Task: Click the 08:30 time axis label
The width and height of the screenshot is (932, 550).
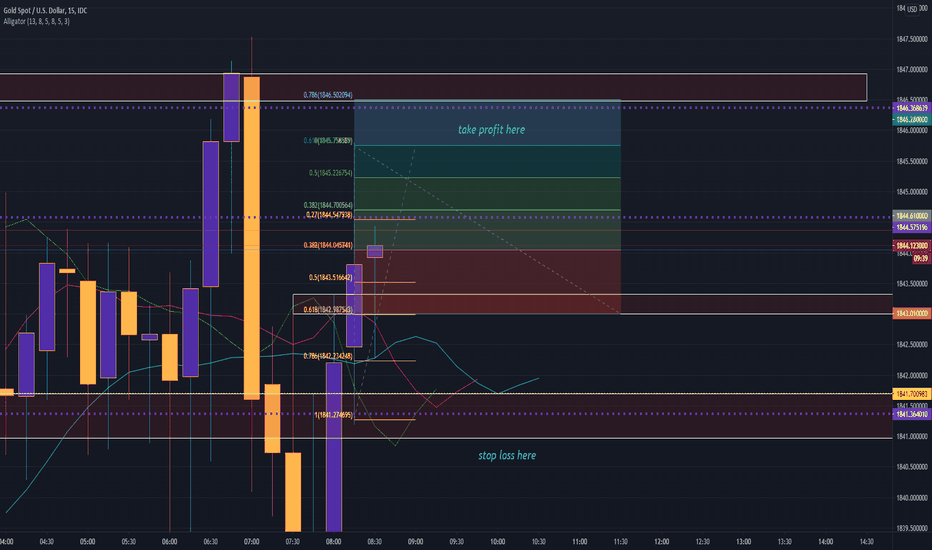Action: 374,542
